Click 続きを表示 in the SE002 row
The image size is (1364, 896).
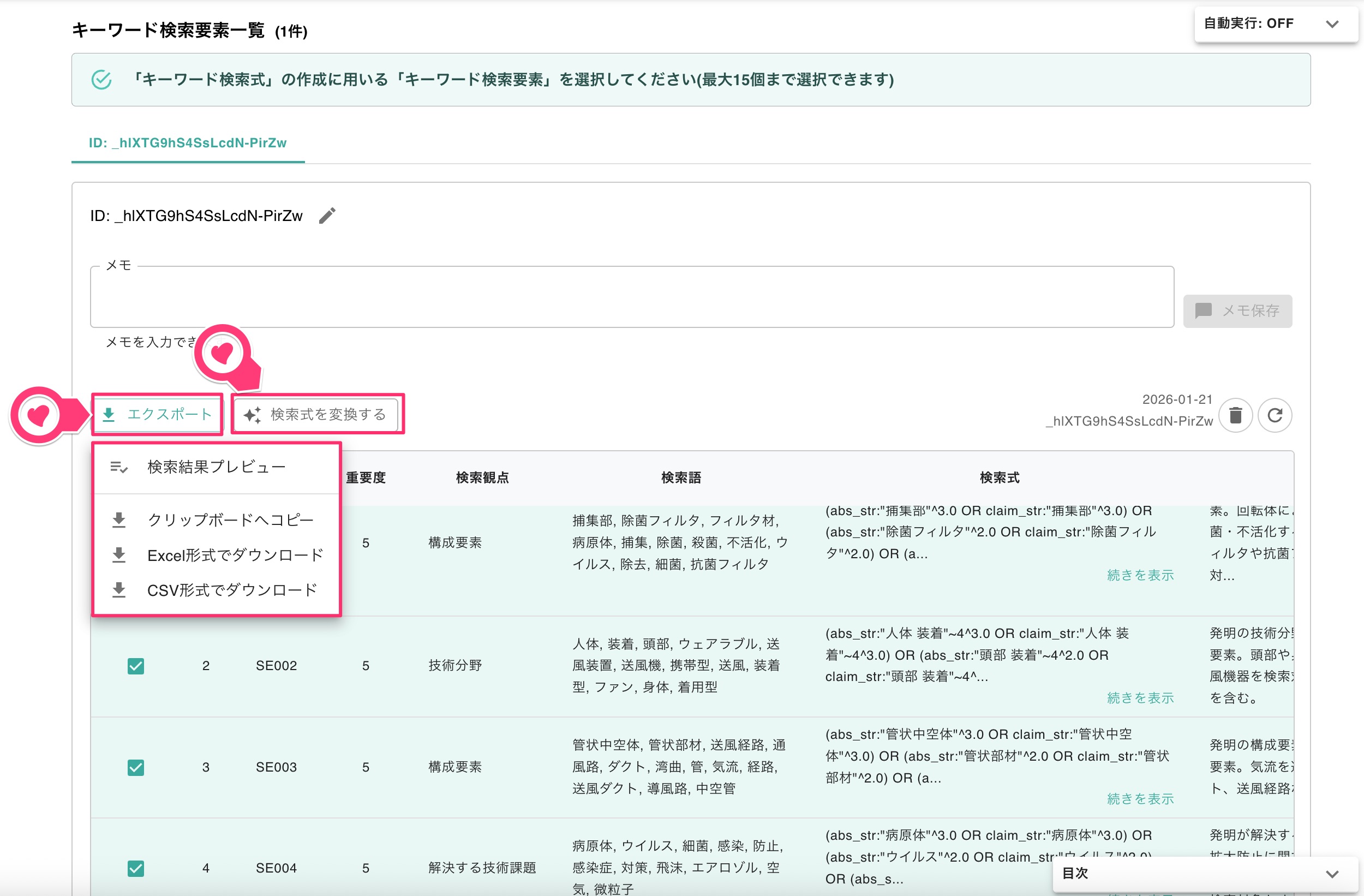click(1140, 698)
